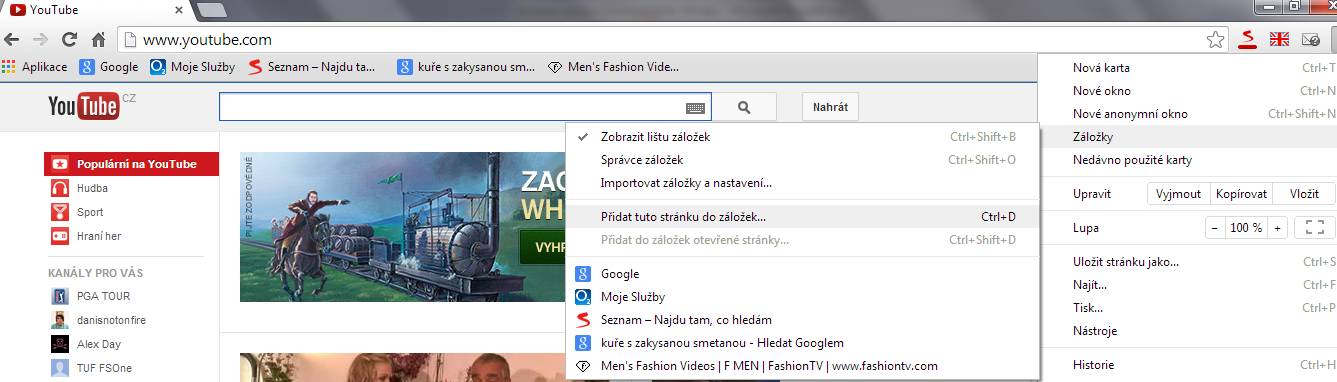Click the Alex Day channel avatar
The height and width of the screenshot is (382, 1337).
tap(59, 344)
